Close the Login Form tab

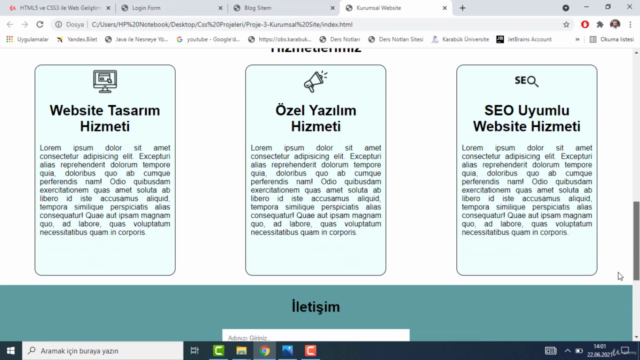click(x=220, y=8)
